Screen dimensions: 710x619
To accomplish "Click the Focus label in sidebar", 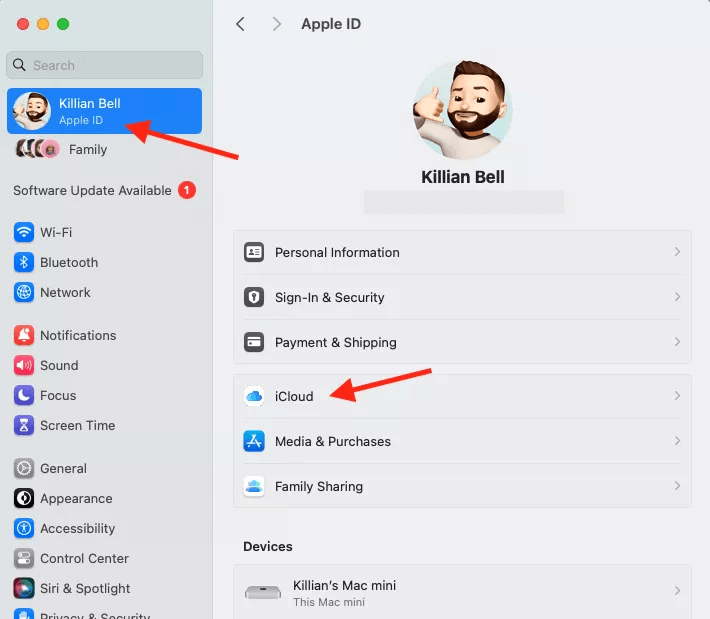I will tap(58, 396).
